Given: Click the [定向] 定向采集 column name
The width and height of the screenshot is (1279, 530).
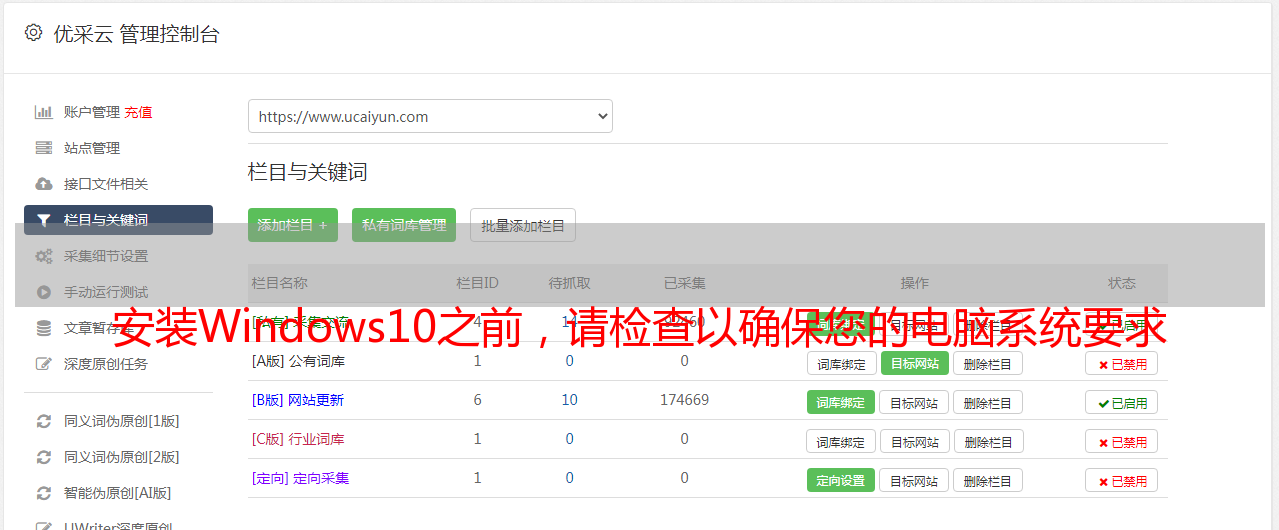Looking at the screenshot, I should [301, 478].
